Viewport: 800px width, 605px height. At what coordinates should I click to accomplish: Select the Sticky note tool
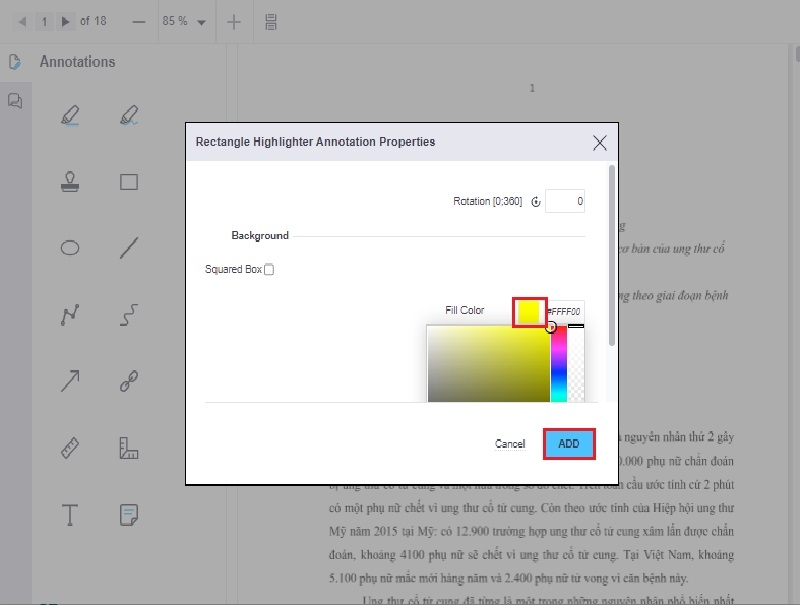pyautogui.click(x=129, y=515)
